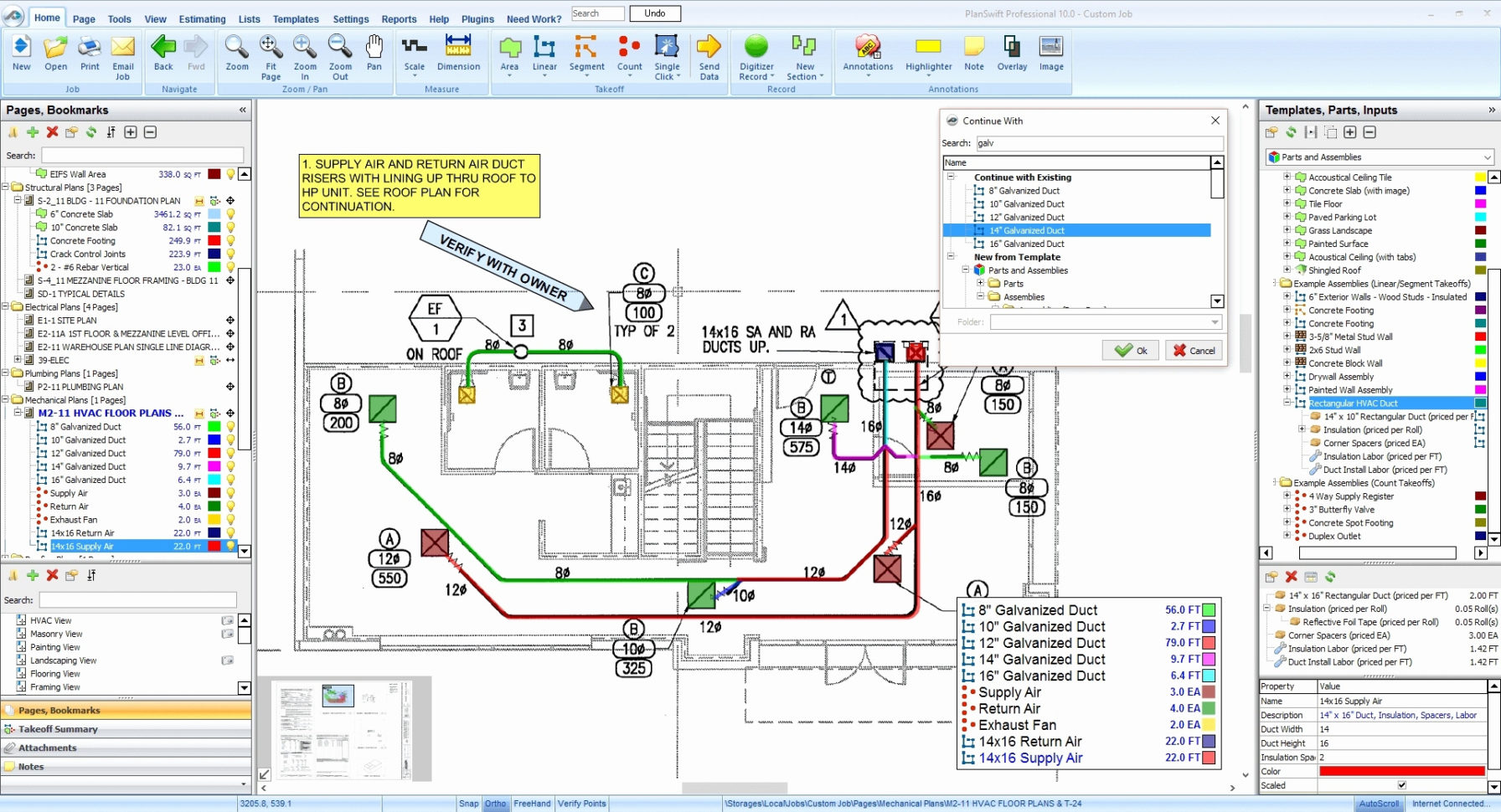Collapse the Rectangular HVAC Duct tree node
Screen dimensions: 1501x812
(1287, 403)
